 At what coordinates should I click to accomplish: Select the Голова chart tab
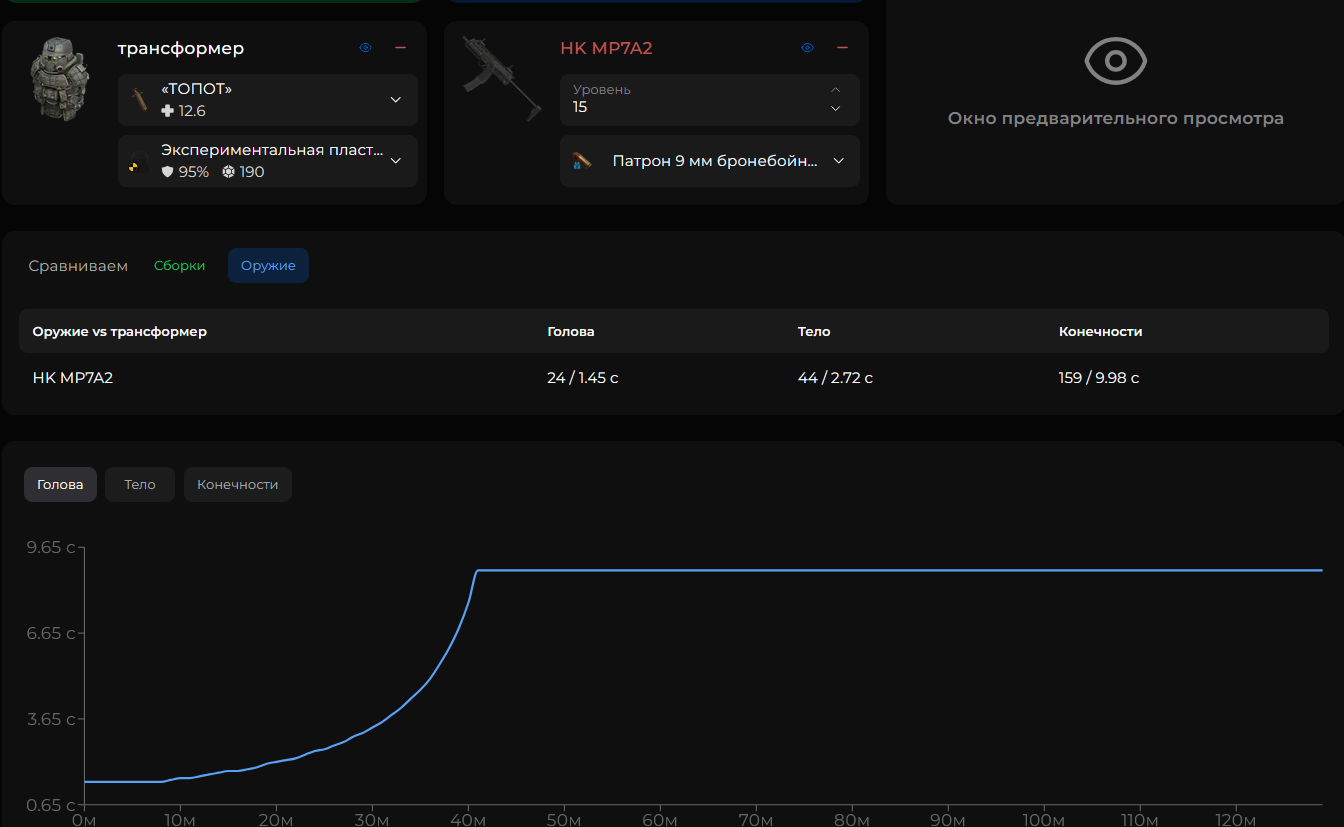[60, 485]
